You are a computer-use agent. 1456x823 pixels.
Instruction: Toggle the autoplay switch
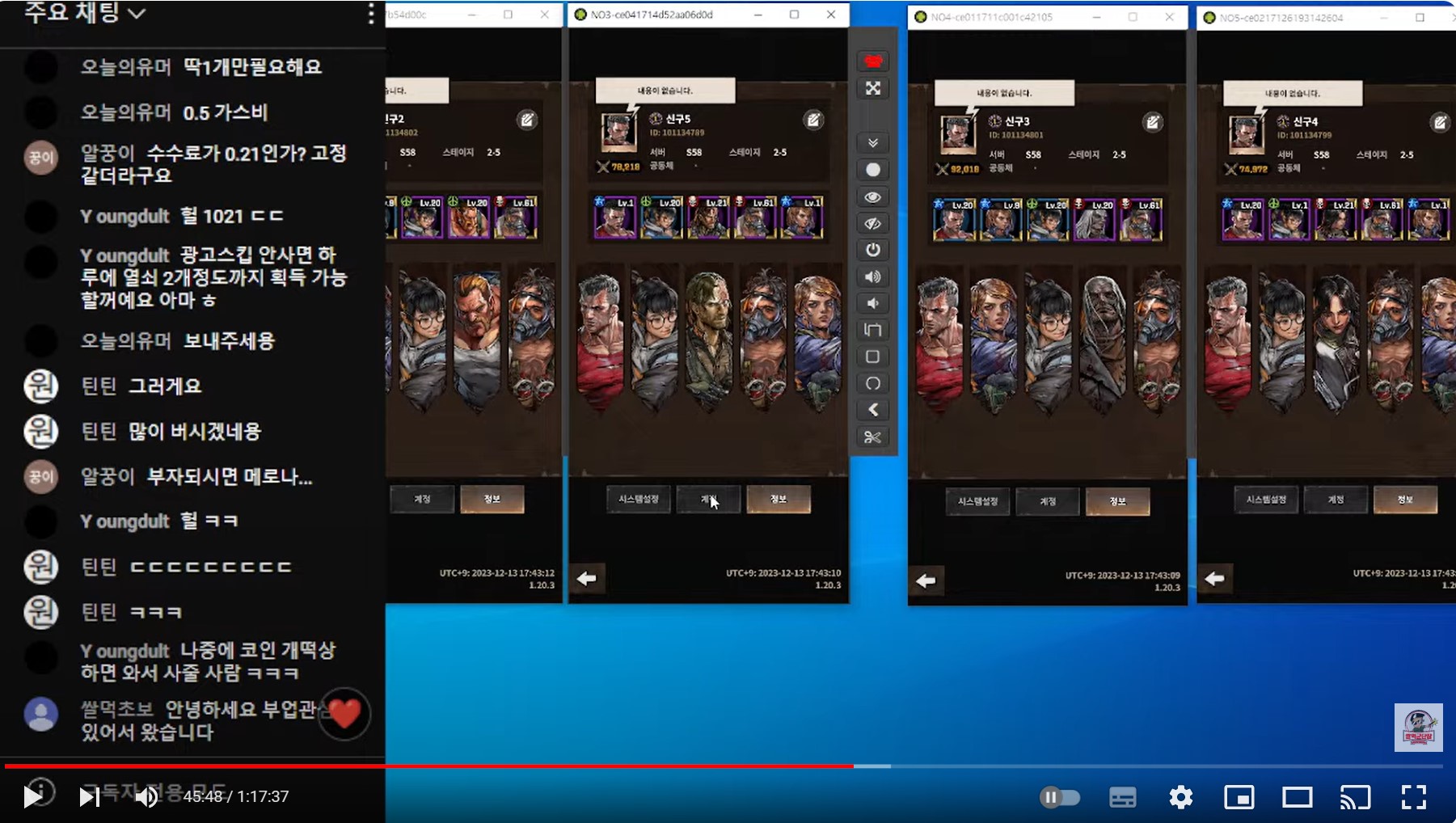pos(1059,798)
